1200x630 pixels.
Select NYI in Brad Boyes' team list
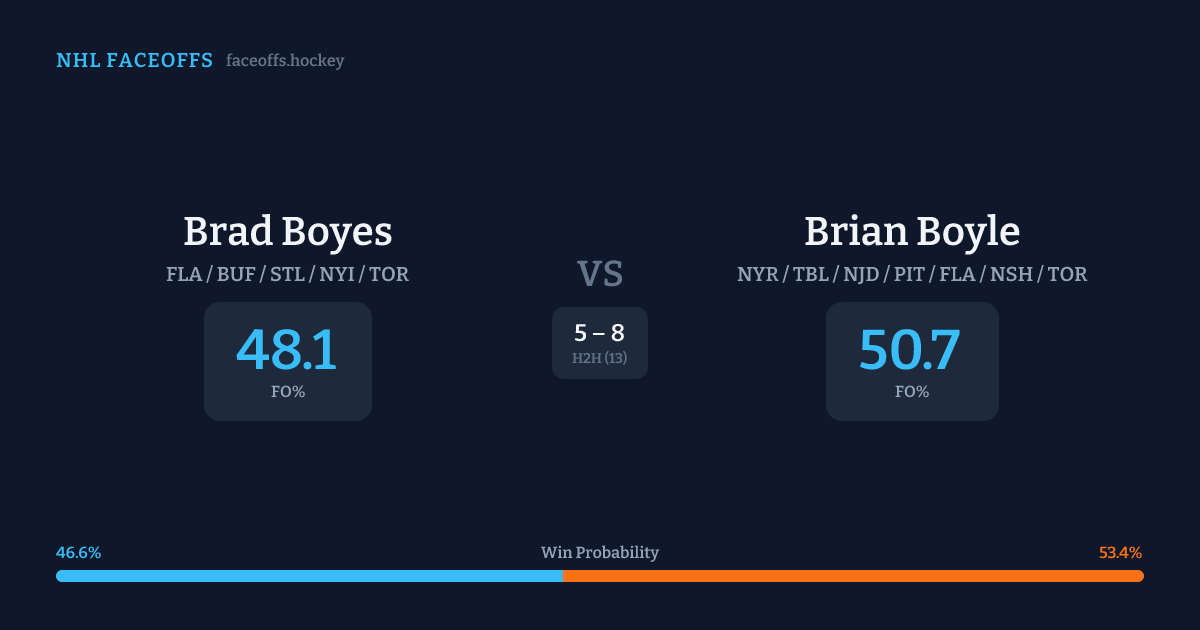click(339, 274)
